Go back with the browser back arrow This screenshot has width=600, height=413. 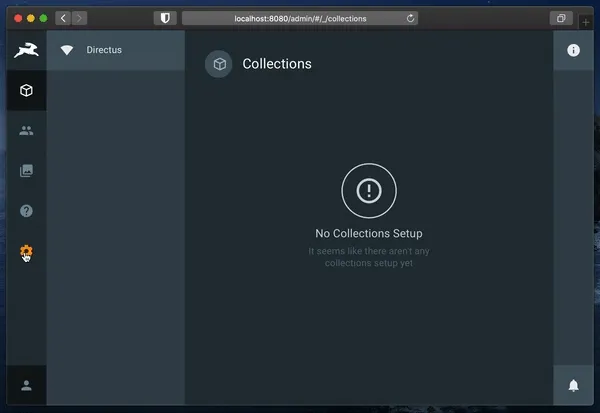[x=63, y=18]
